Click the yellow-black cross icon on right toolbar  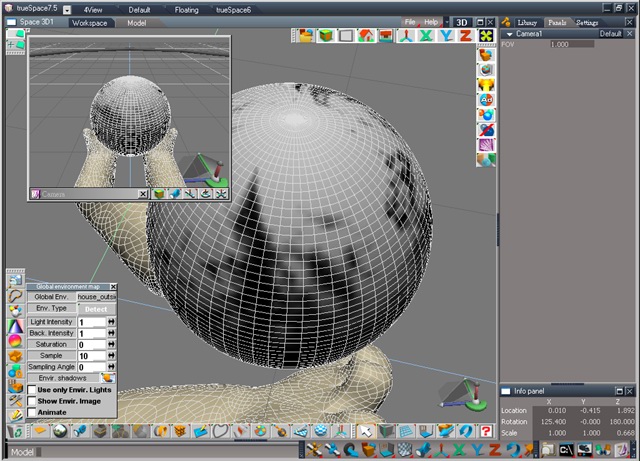(486, 36)
